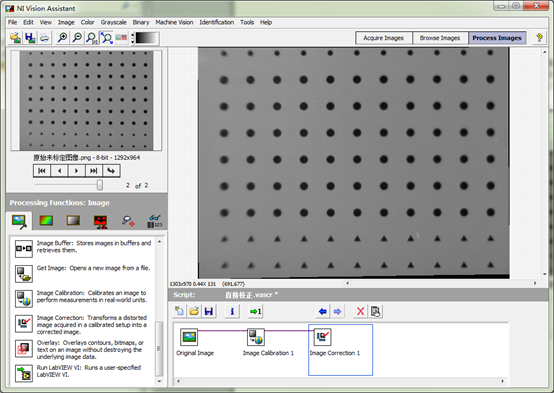The height and width of the screenshot is (393, 554).
Task: Select the Identification functions palette tab
Action: 155,221
